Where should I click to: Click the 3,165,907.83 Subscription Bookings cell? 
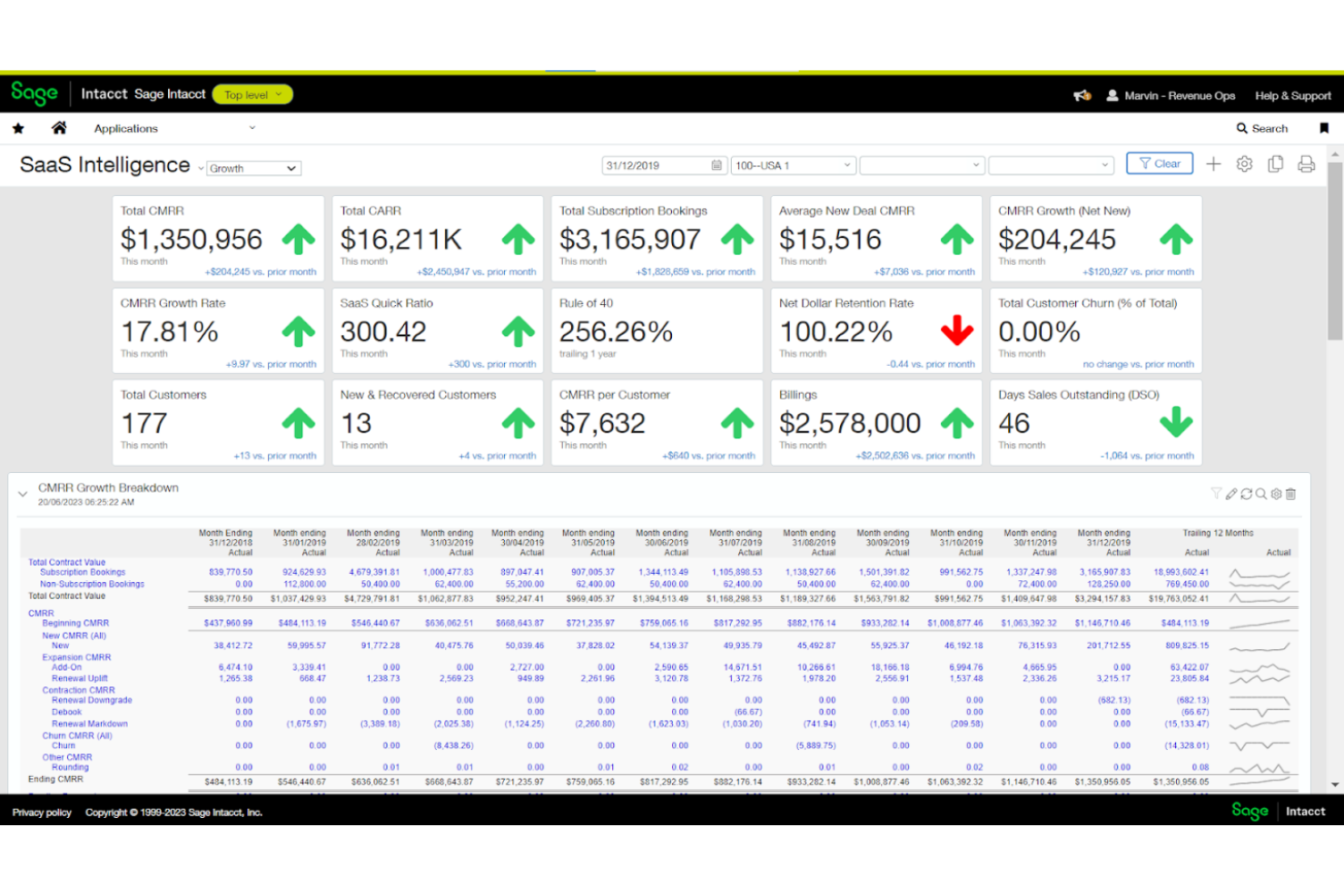[x=1104, y=573]
